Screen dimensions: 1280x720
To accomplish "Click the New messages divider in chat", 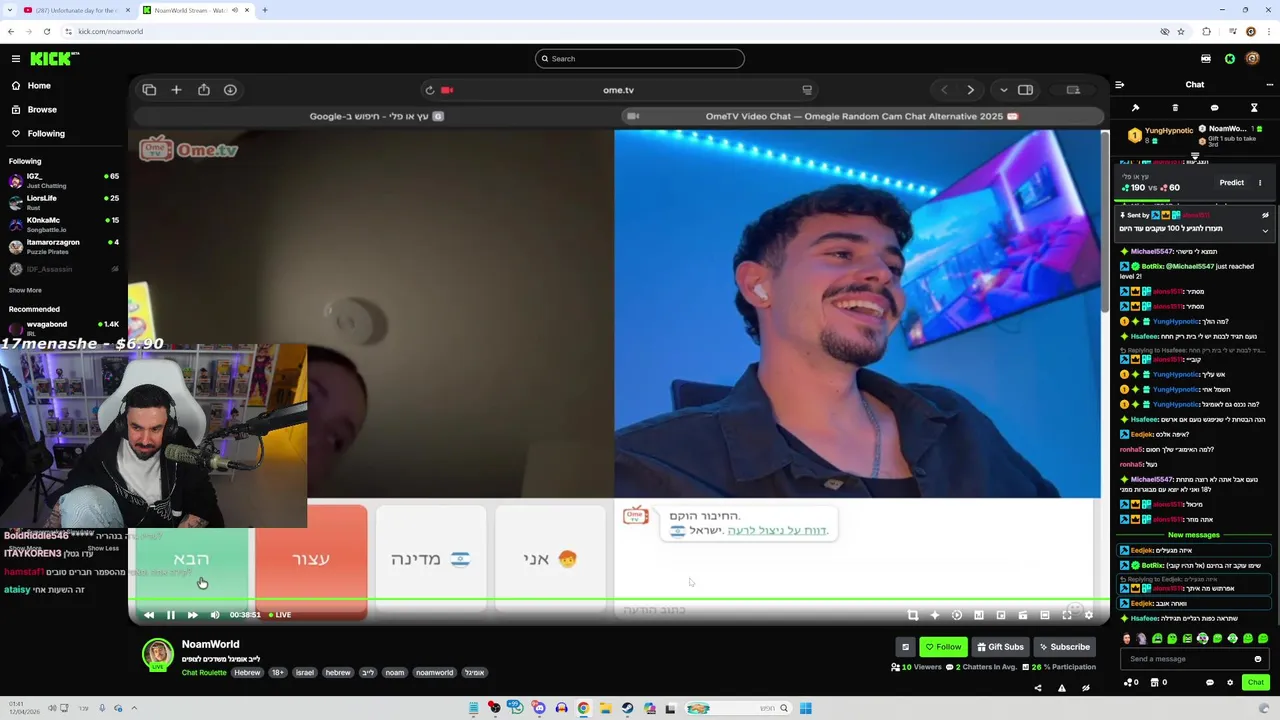I will [1194, 535].
